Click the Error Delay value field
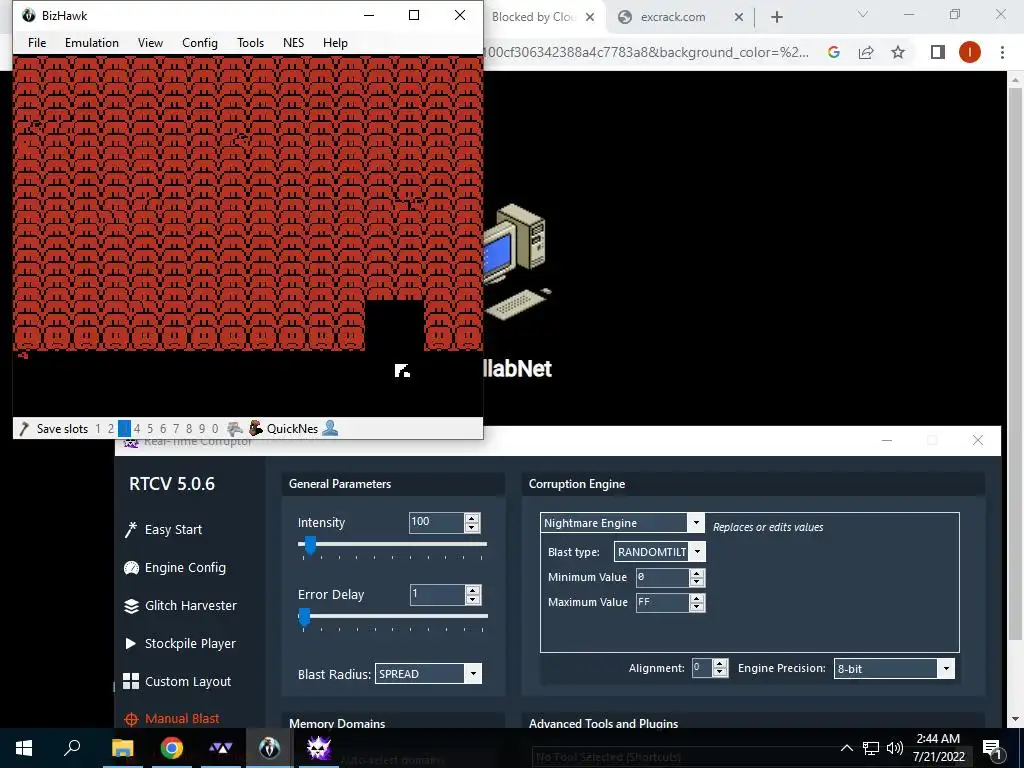 (x=436, y=594)
